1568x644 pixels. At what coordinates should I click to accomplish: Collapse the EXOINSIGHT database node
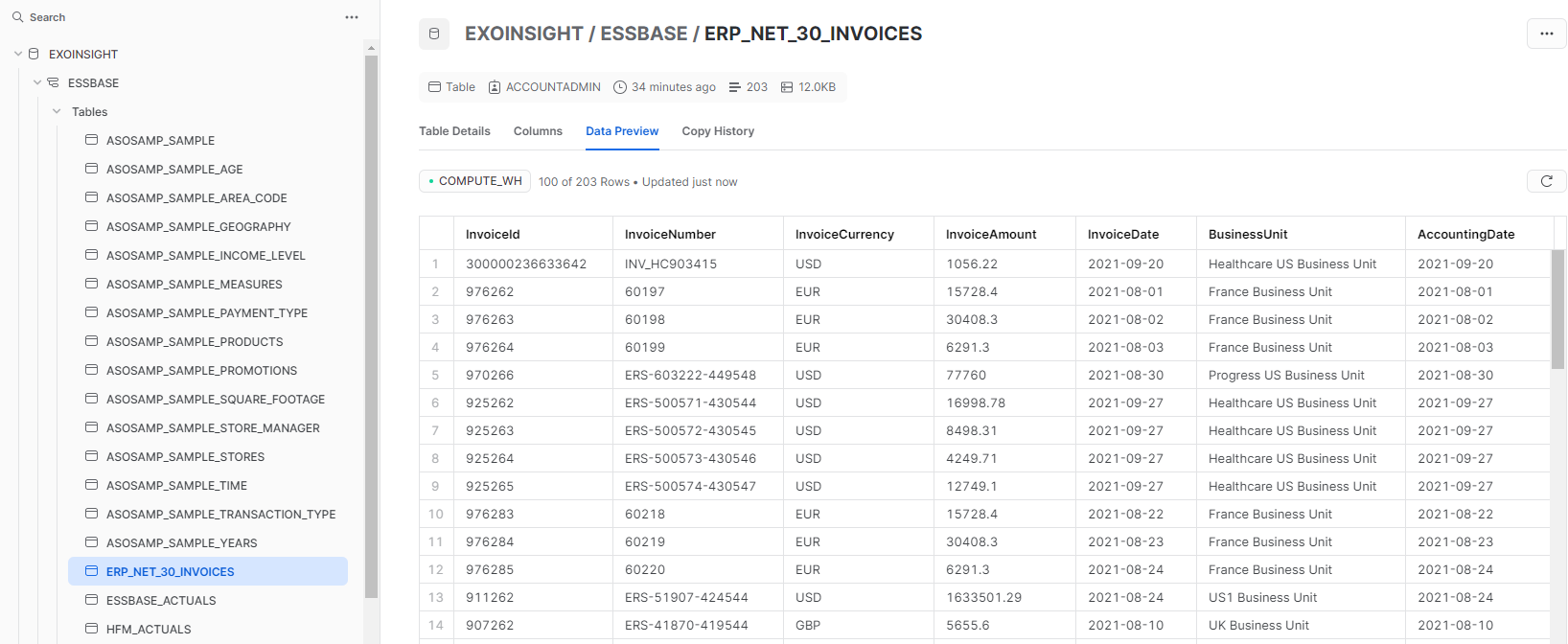18,54
